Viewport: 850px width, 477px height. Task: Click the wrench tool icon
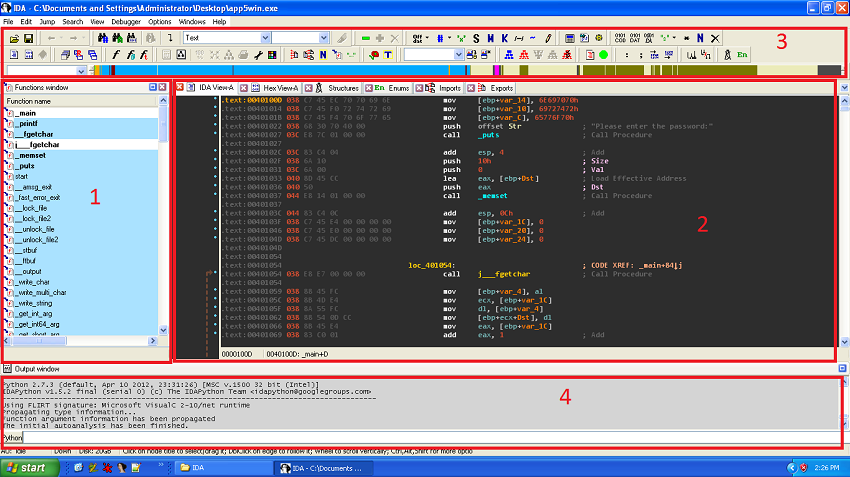click(x=258, y=55)
